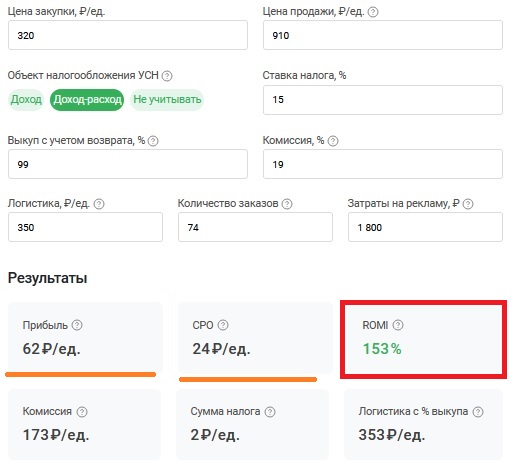Edit the Количество заказов field showing 74
The height and width of the screenshot is (467, 514).
pos(255,227)
